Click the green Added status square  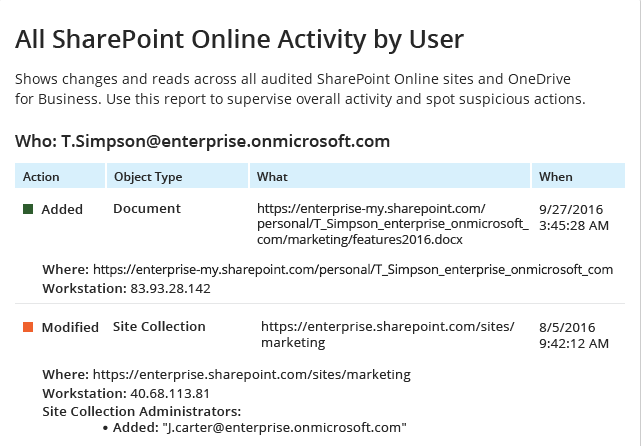coord(28,209)
